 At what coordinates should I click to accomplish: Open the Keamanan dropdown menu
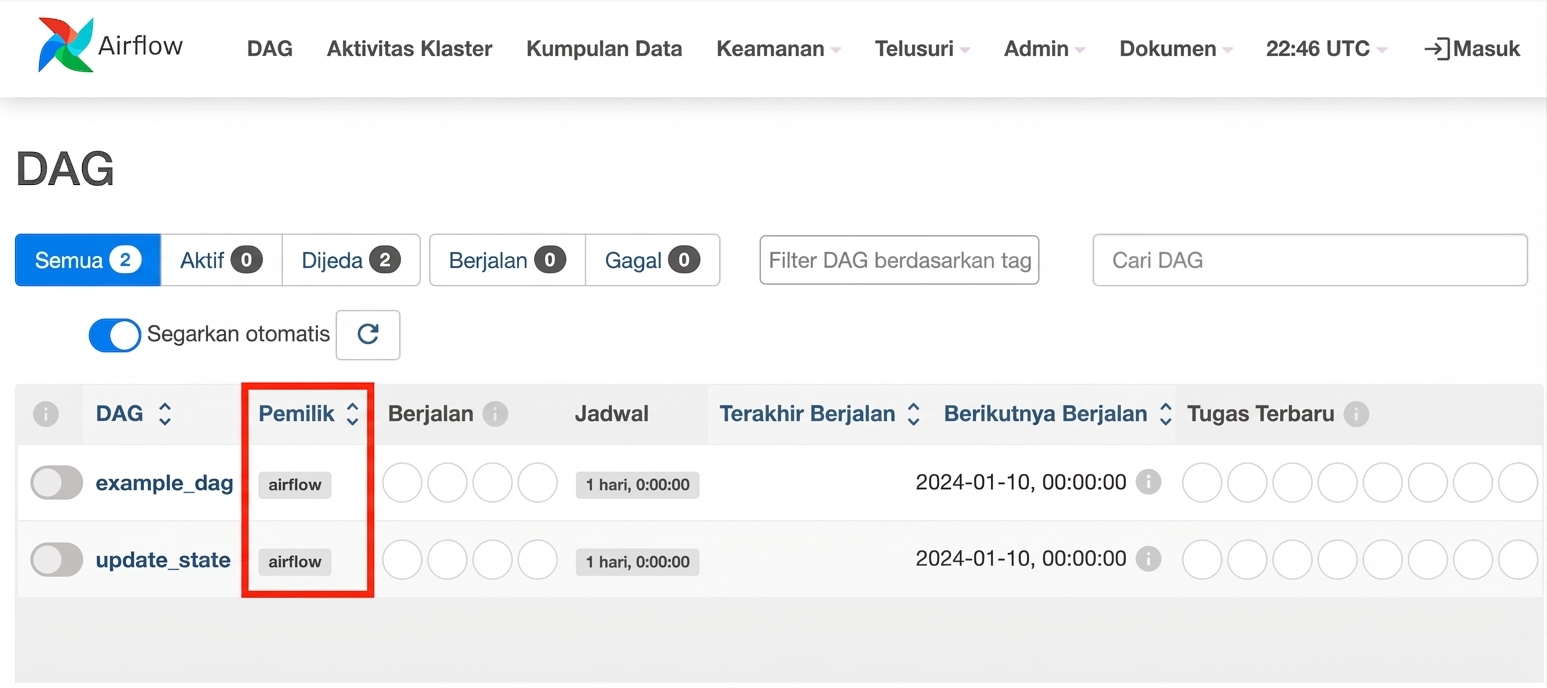pyautogui.click(x=778, y=48)
